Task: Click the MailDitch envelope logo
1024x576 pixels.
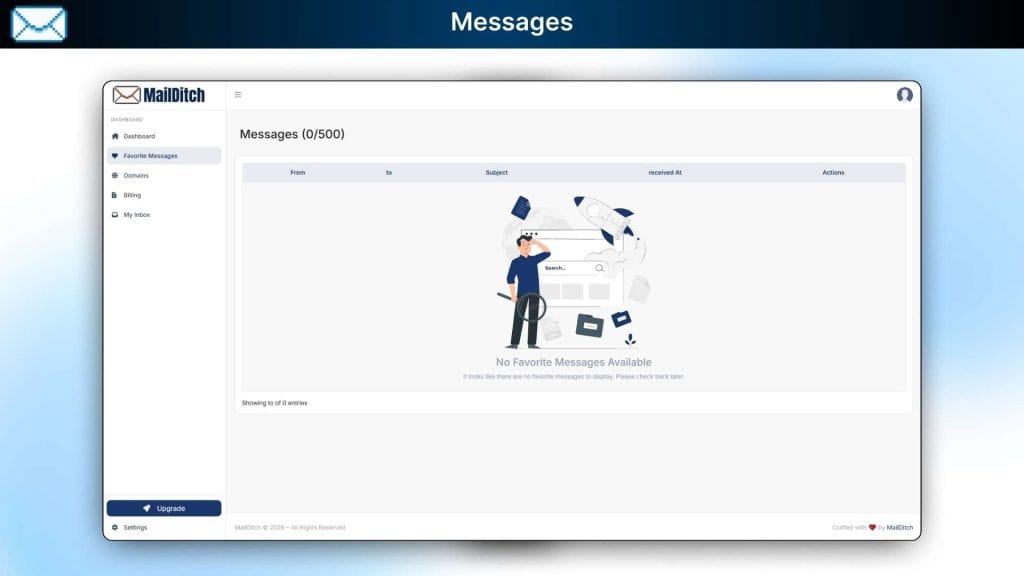Action: click(126, 94)
